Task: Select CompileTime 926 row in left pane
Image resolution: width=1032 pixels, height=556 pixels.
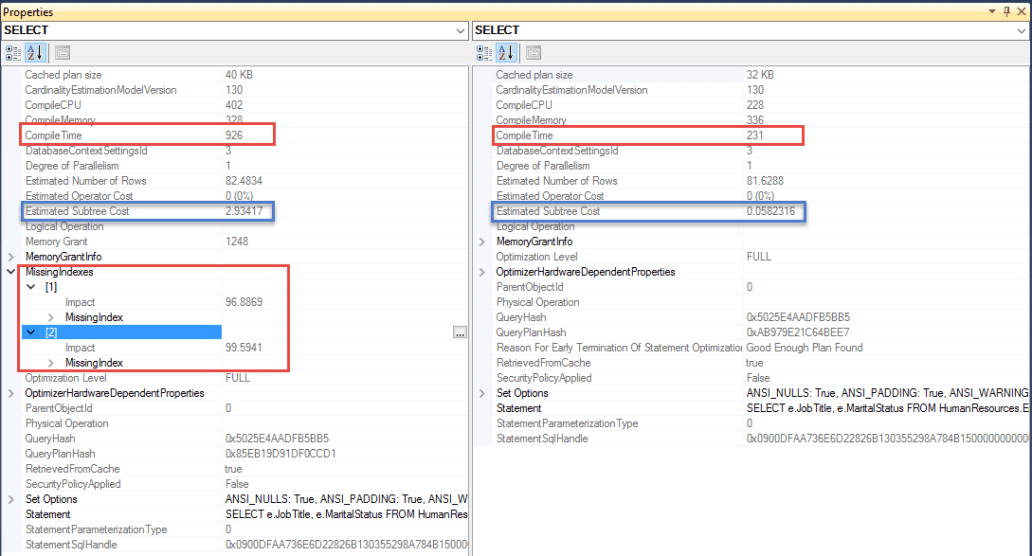Action: (244, 136)
